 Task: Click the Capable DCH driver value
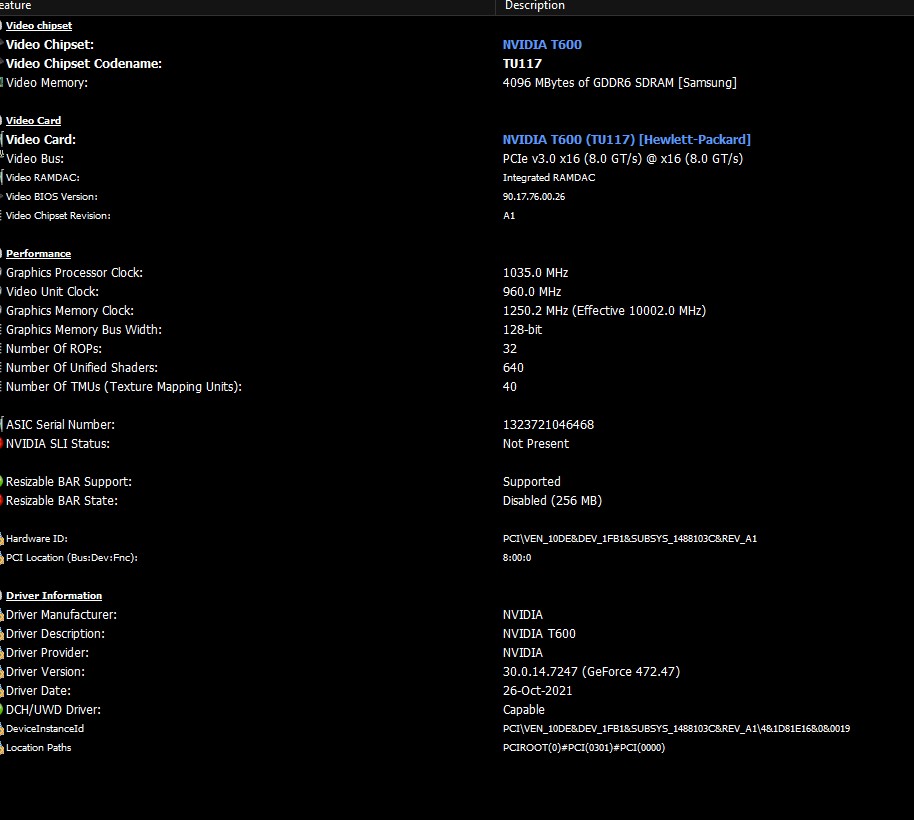(523, 710)
